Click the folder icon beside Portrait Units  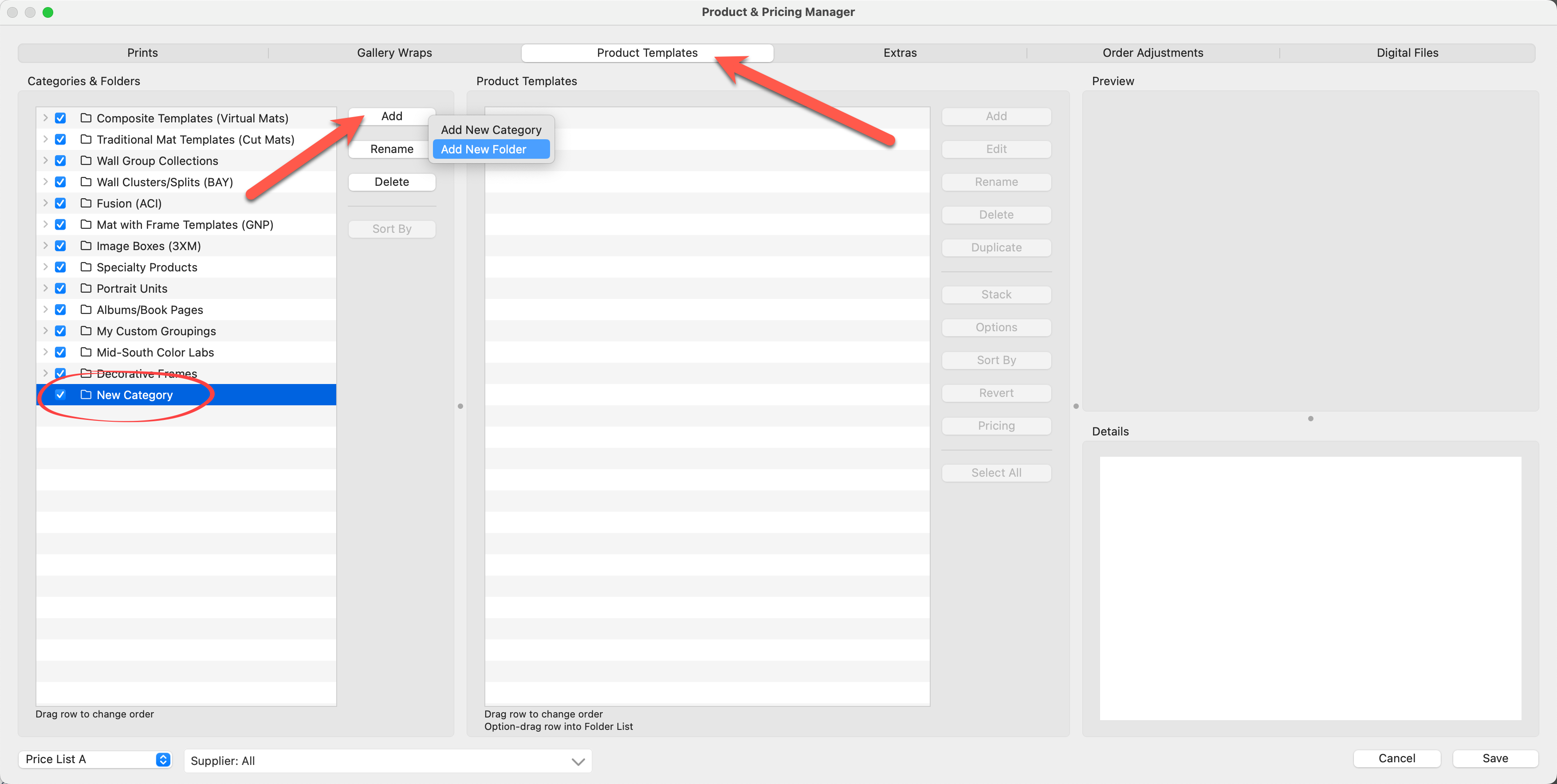click(x=86, y=288)
